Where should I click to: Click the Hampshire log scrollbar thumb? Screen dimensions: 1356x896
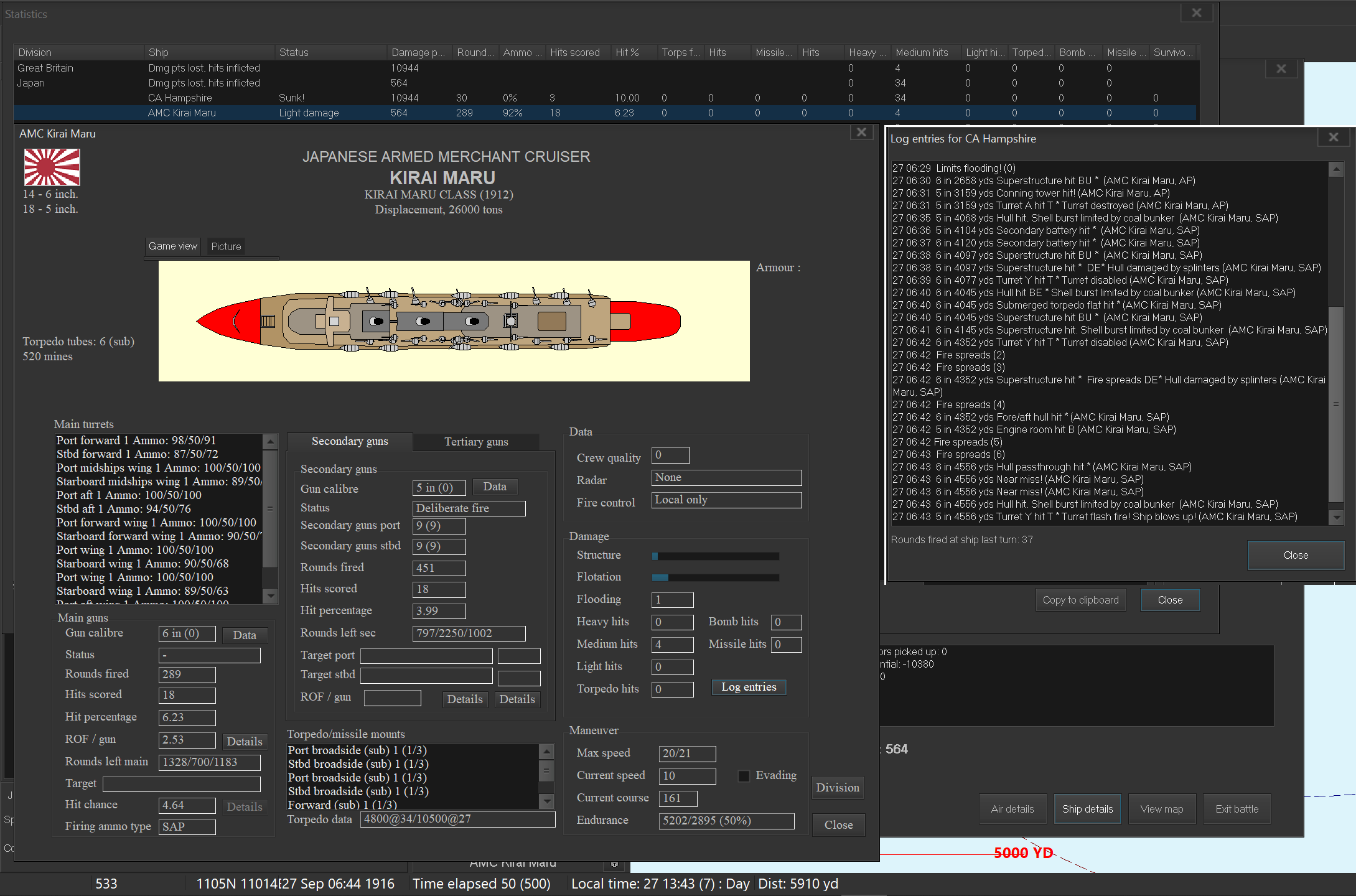tap(1335, 404)
